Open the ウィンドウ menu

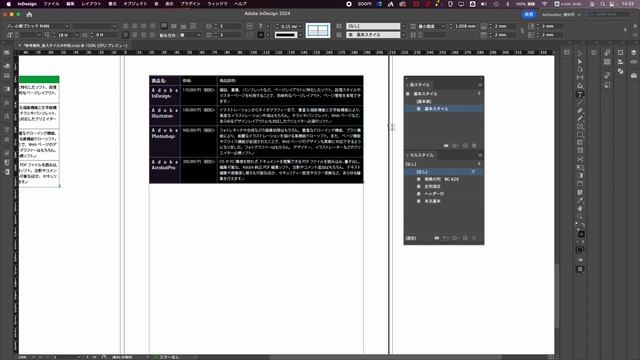point(218,4)
